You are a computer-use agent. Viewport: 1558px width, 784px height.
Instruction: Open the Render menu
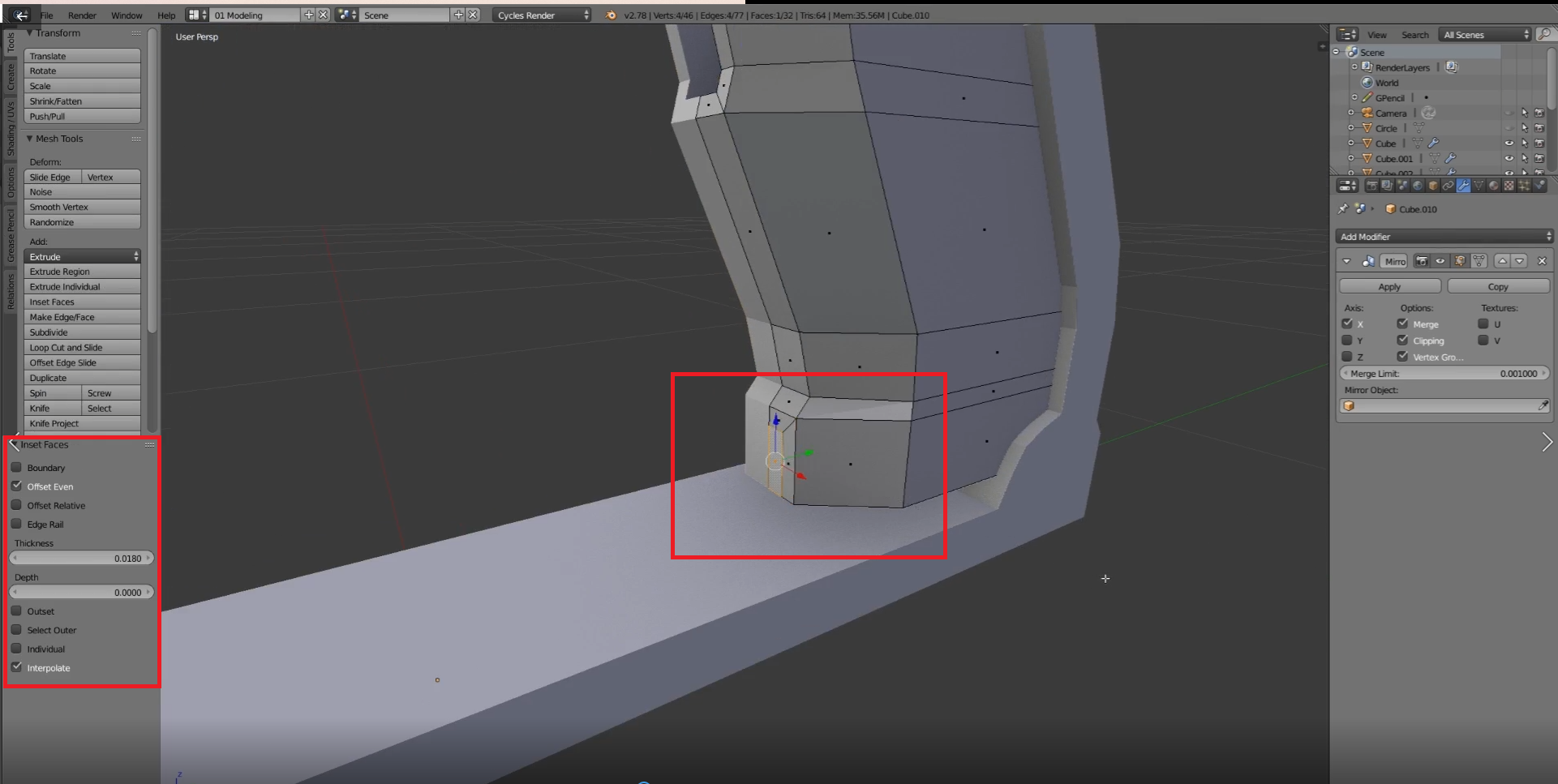tap(82, 15)
